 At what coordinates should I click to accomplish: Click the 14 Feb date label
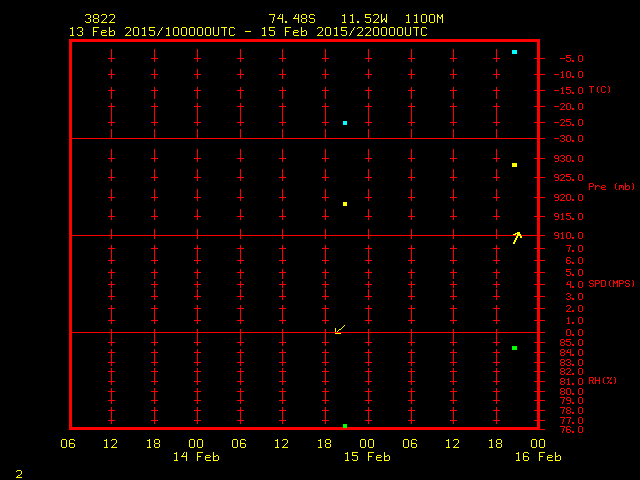[196, 456]
